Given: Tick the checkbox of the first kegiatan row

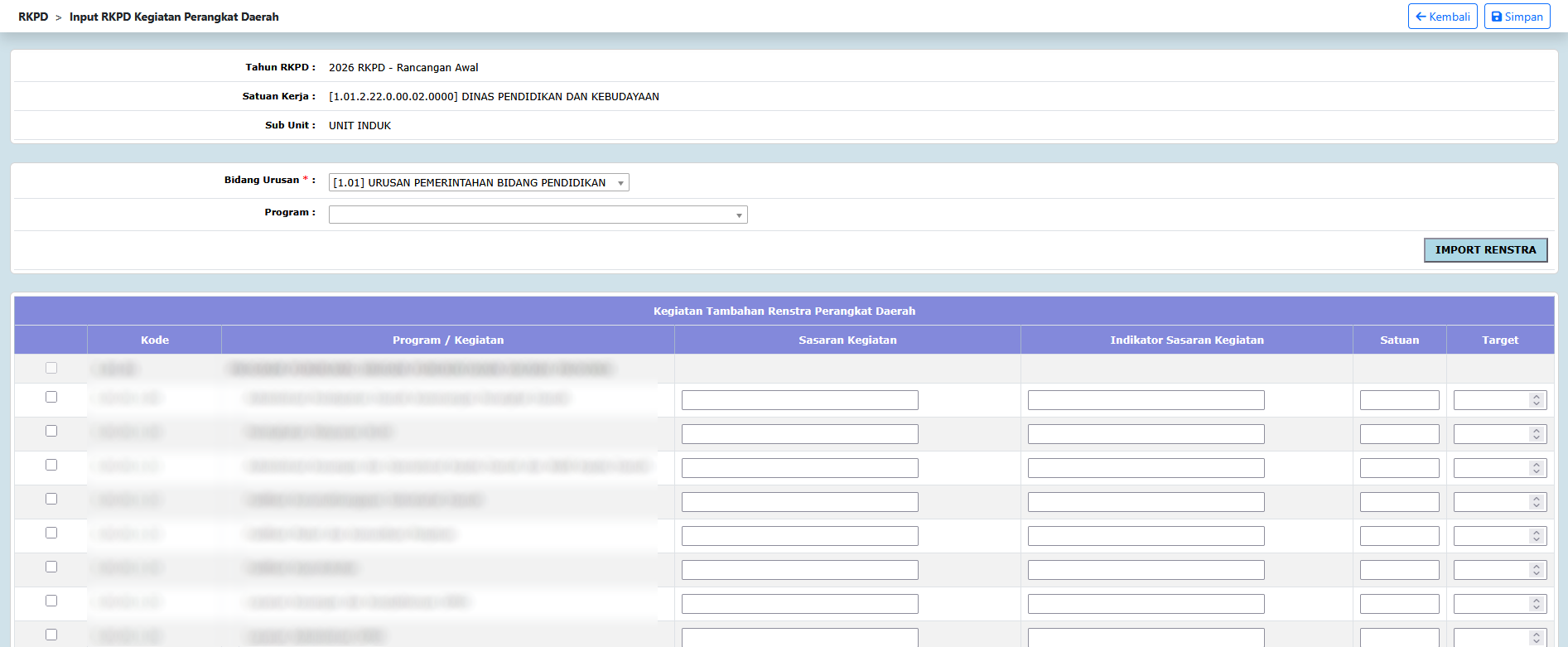Looking at the screenshot, I should [51, 397].
